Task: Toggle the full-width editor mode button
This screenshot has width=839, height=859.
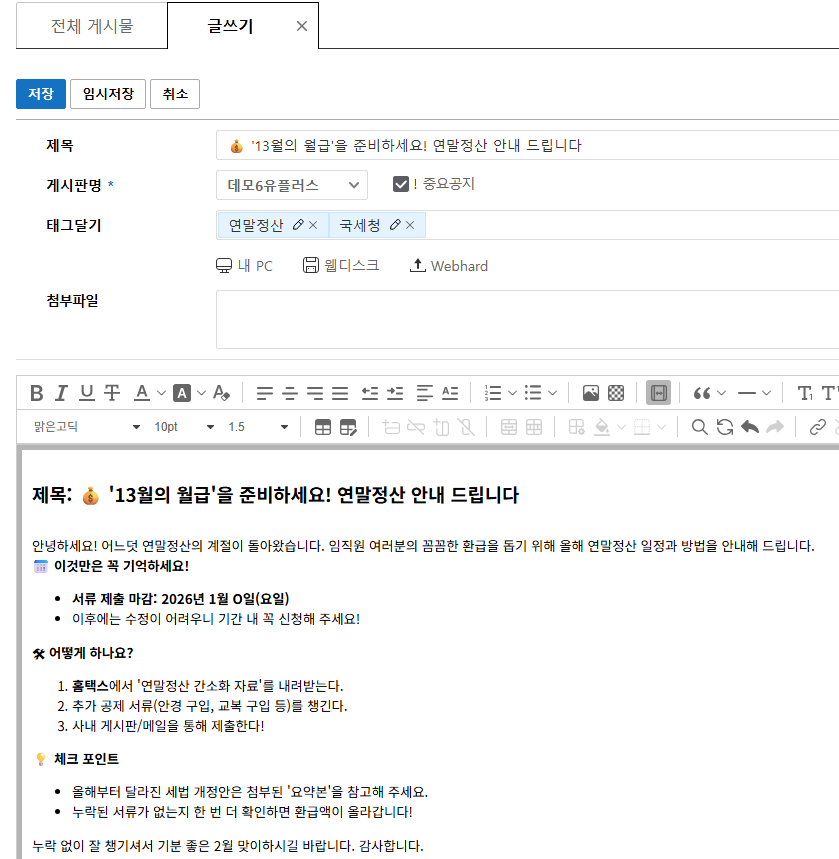Action: tap(658, 393)
